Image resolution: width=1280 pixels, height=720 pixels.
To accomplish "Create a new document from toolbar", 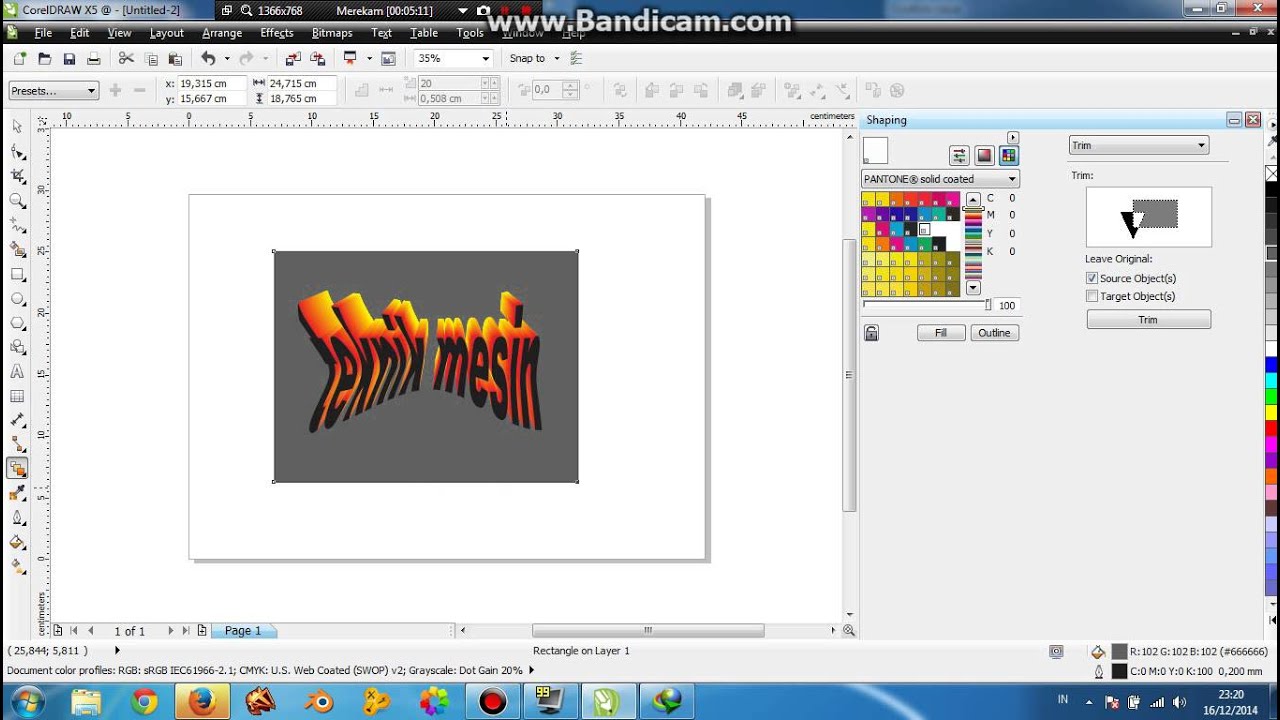I will [20, 59].
